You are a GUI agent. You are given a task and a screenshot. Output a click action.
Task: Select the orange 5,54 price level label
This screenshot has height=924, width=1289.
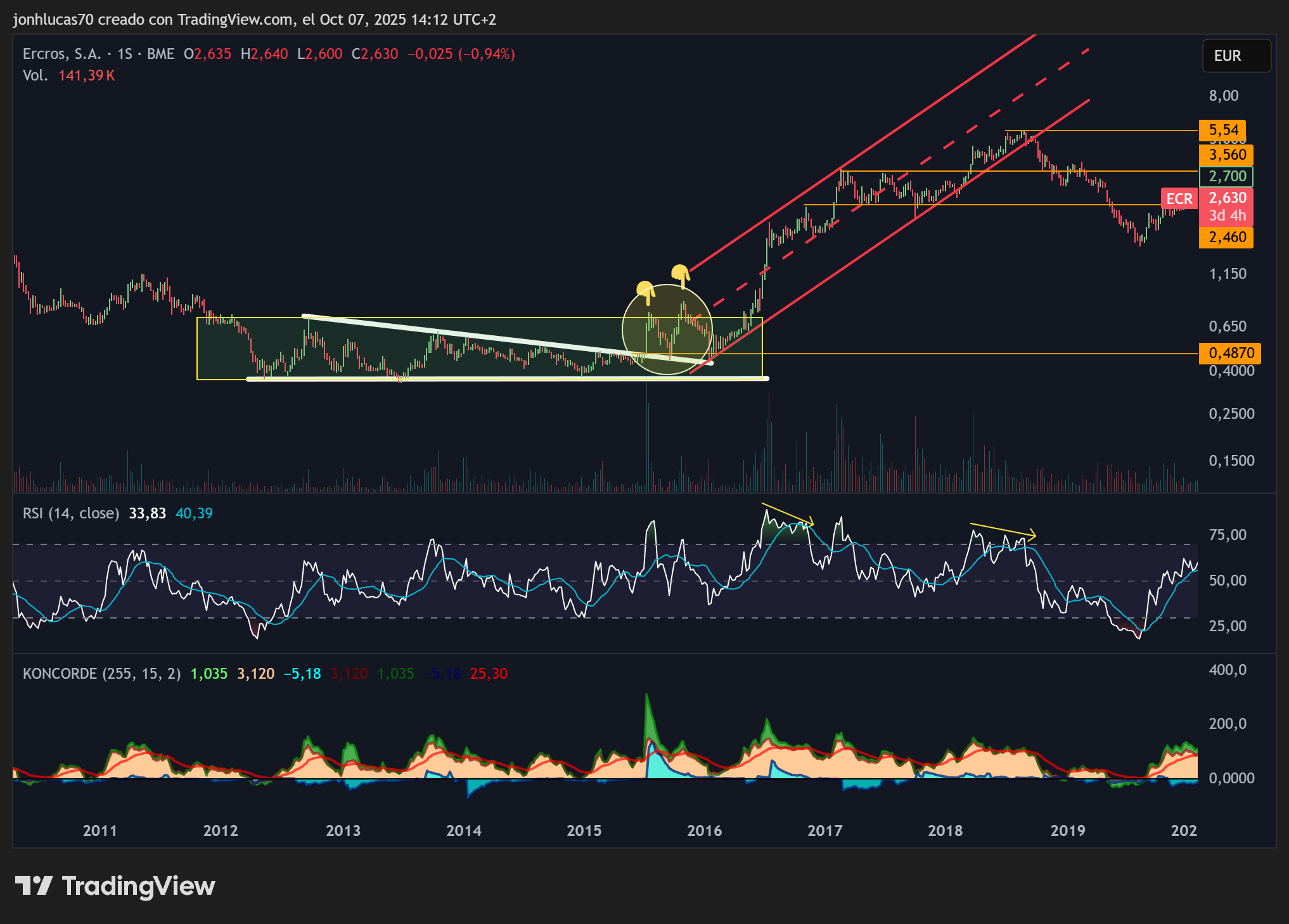[1222, 130]
